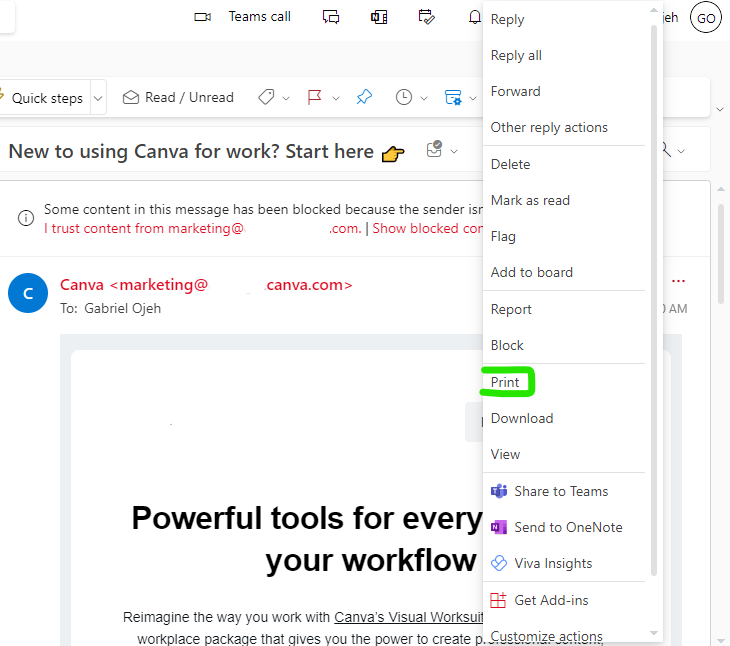Choose Add to board
Viewport: 730px width, 646px height.
coord(564,272)
